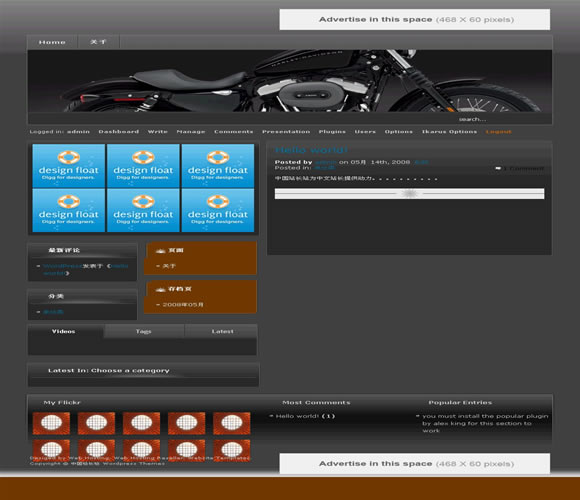
Task: Open Ikarus Options in the admin bar
Action: 449,132
